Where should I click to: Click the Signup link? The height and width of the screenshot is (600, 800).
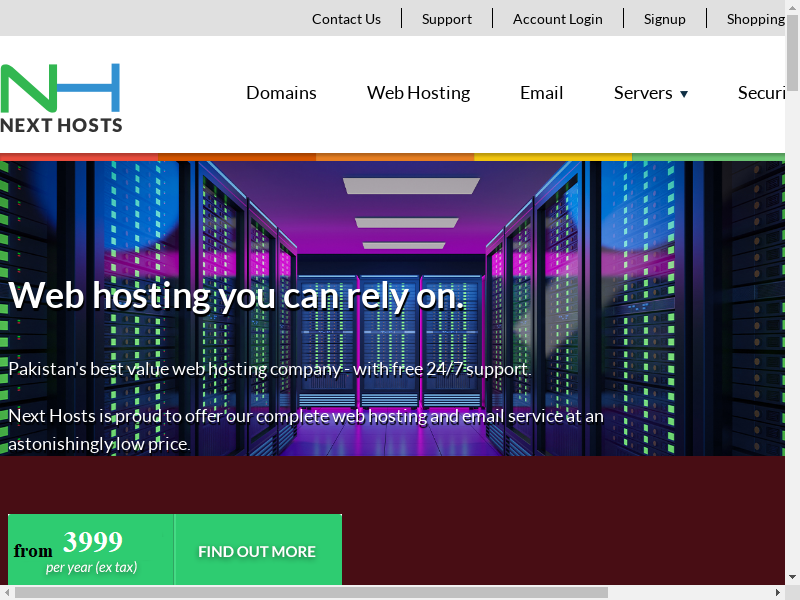664,19
